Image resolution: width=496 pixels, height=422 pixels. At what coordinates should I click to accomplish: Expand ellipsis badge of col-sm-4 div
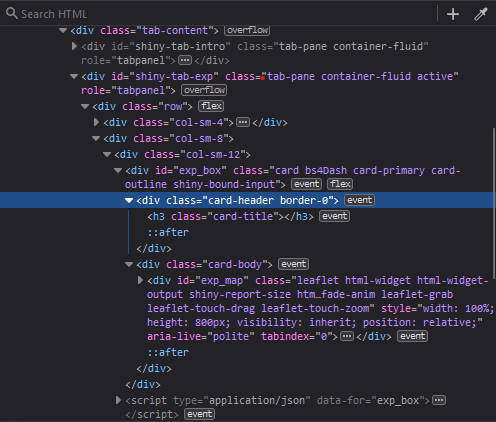click(x=243, y=122)
